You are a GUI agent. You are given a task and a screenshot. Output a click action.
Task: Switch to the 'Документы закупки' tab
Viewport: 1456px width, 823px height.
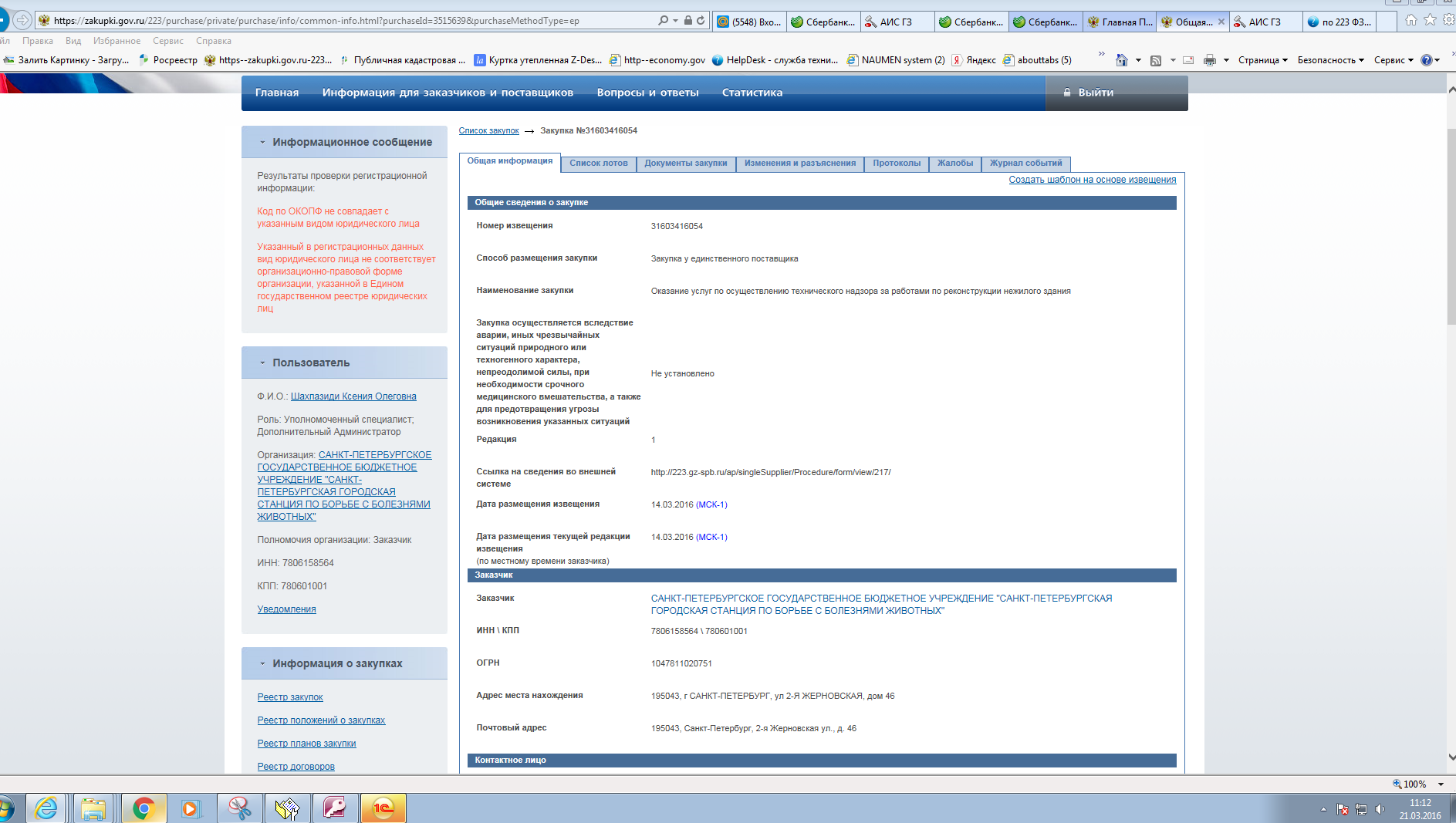686,164
